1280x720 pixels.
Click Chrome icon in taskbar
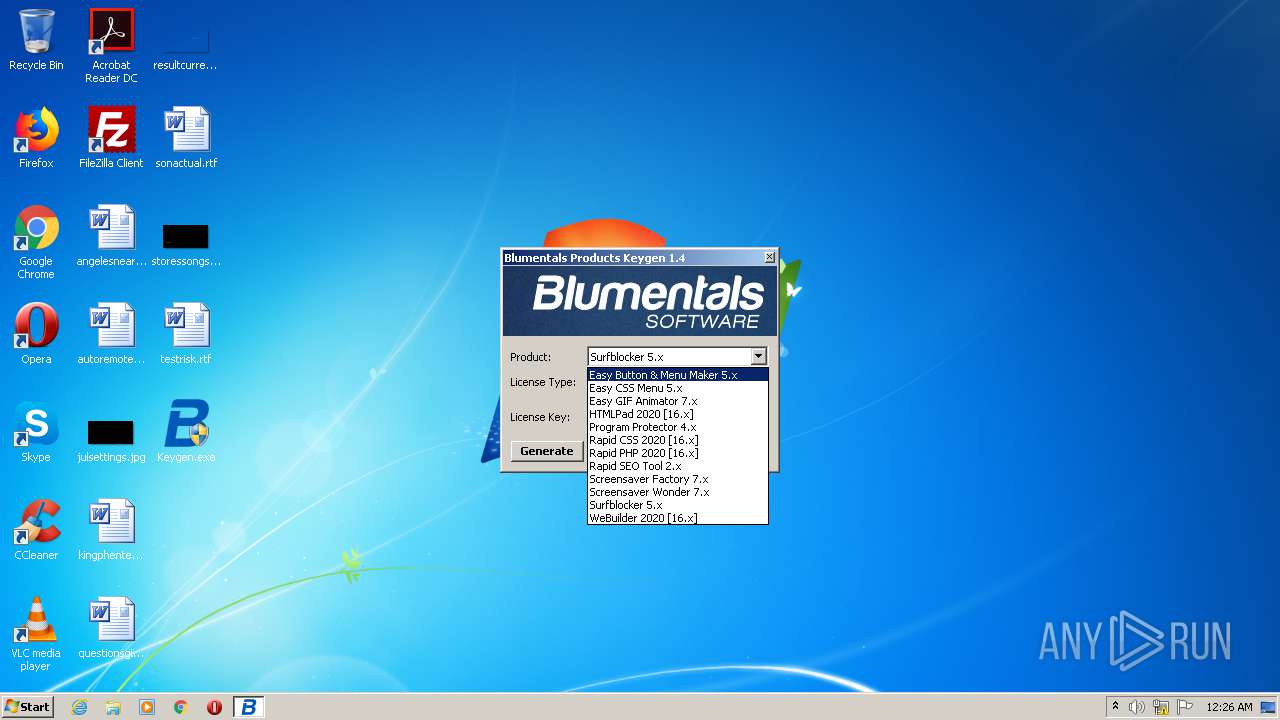pyautogui.click(x=181, y=707)
